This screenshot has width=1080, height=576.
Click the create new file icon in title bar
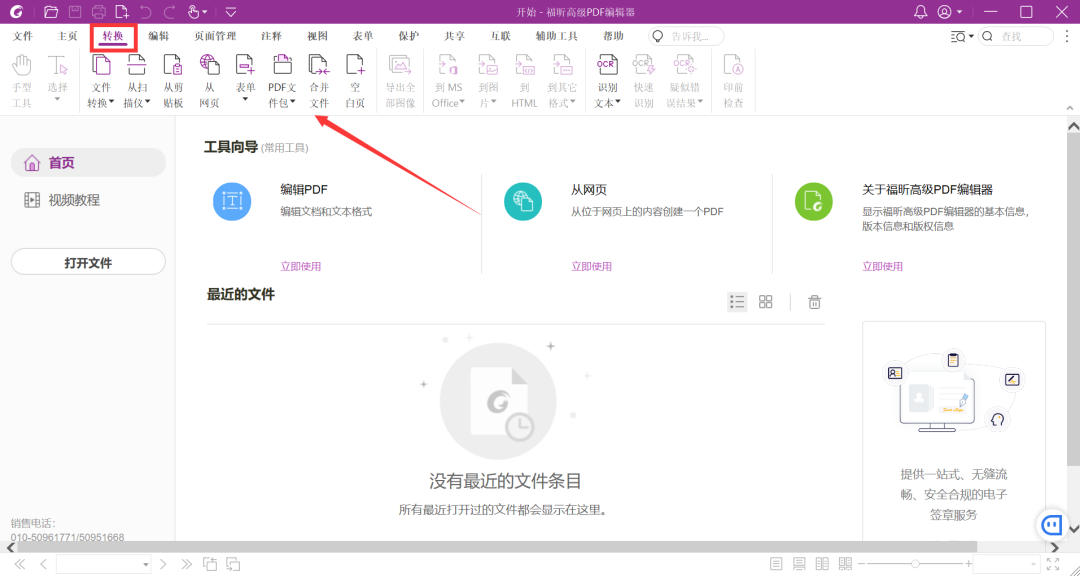coord(123,12)
